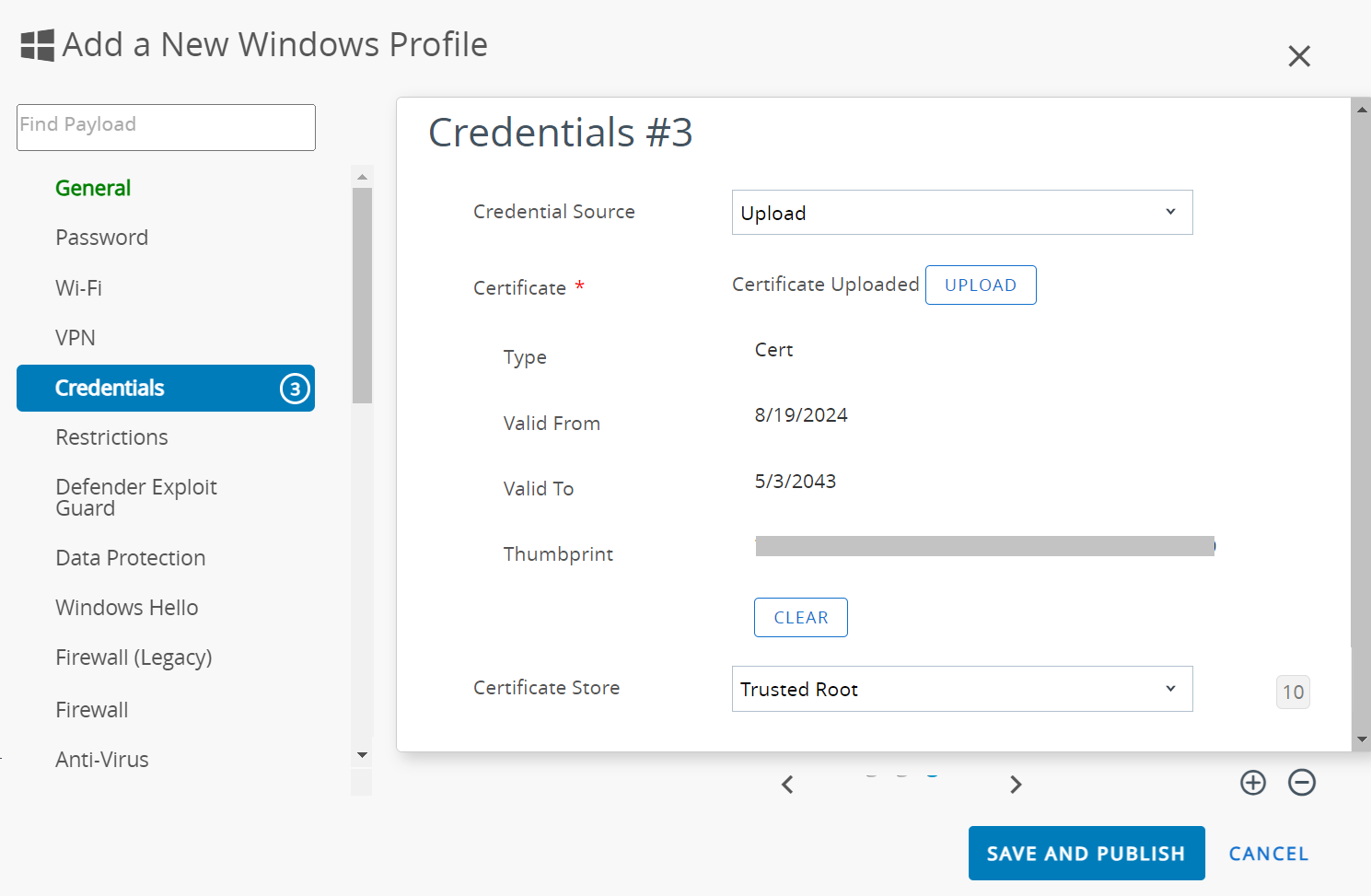Screen dimensions: 1371x896
Task: Click the Windows logo icon in the title
Action: (38, 45)
